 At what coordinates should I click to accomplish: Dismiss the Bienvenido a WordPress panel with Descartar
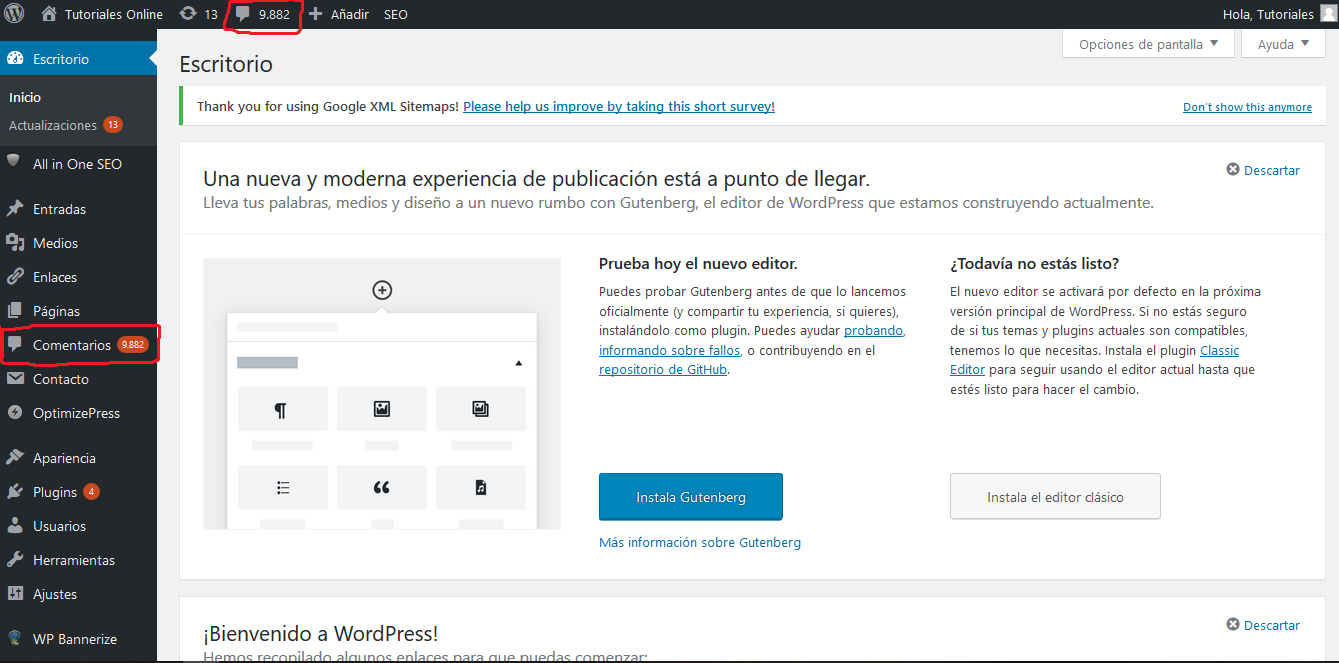pos(1263,625)
